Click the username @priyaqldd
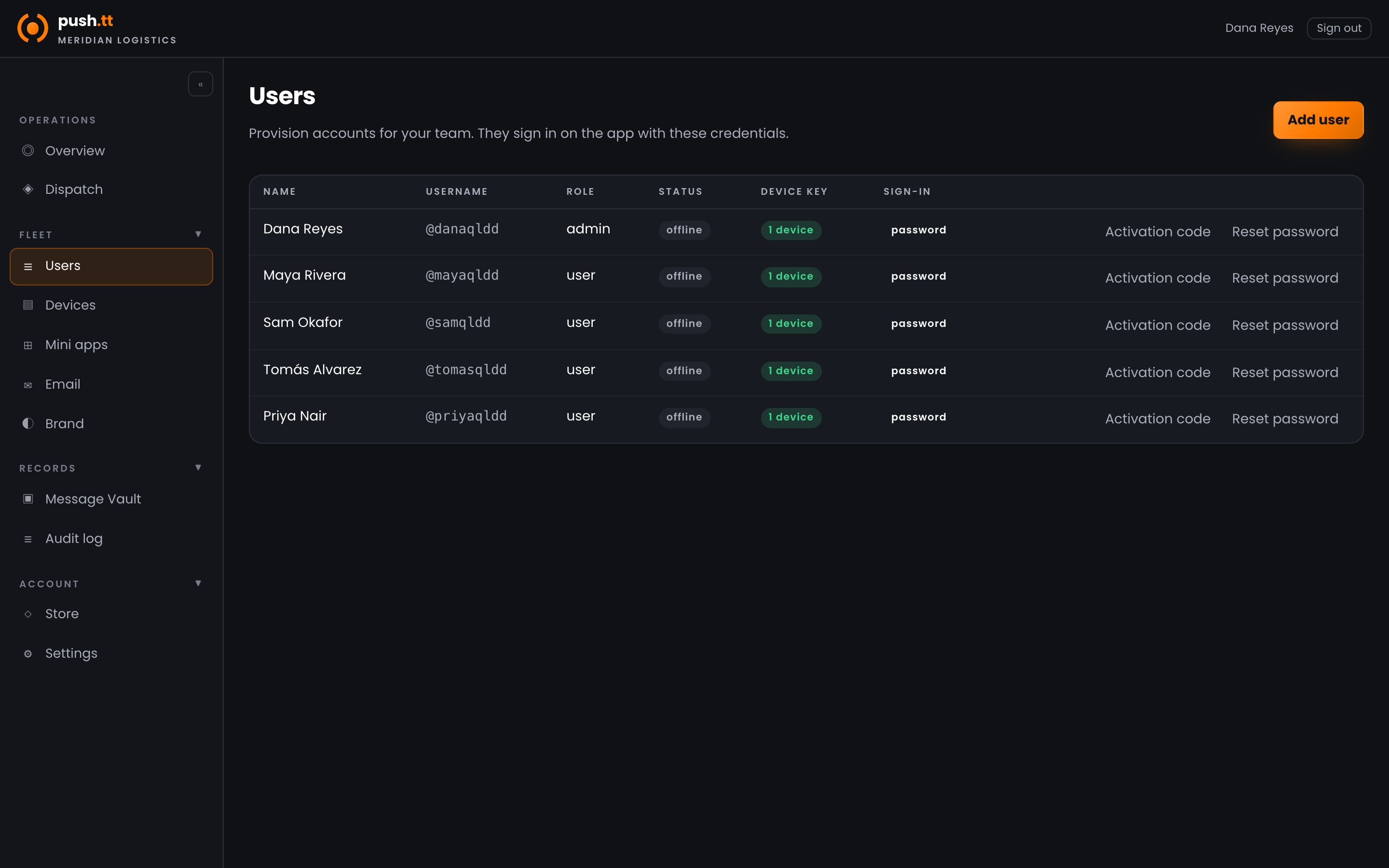This screenshot has height=868, width=1389. tap(466, 416)
